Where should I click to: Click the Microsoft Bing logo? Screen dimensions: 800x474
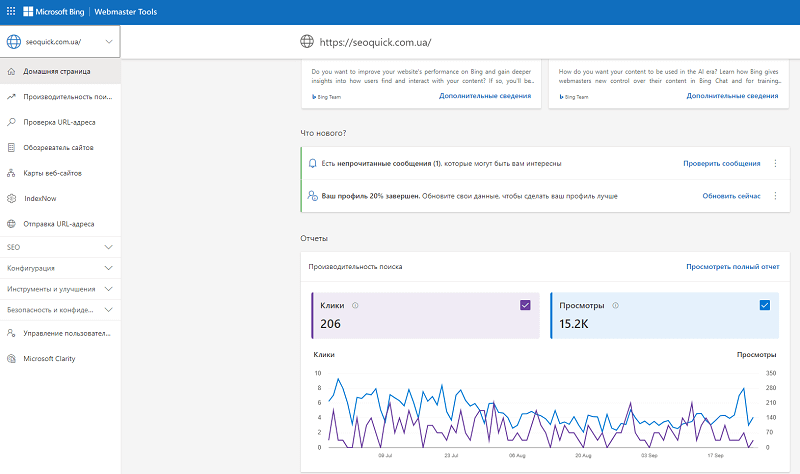point(54,11)
